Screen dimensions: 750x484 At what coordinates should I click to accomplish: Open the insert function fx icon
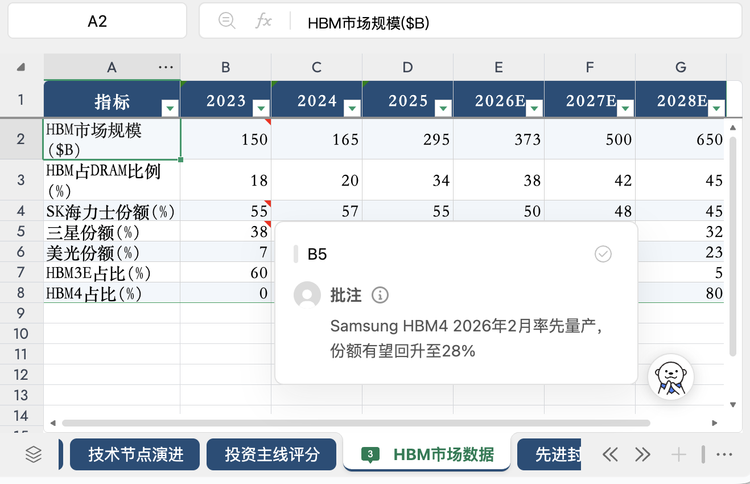(x=263, y=21)
